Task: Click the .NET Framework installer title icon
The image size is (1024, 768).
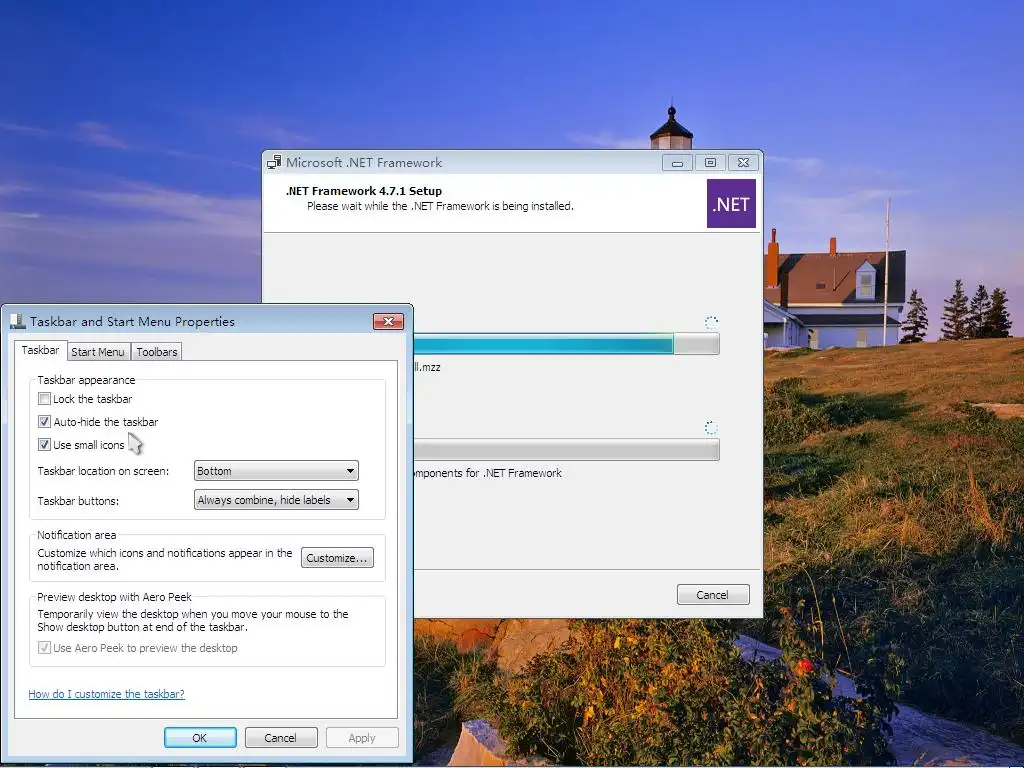Action: 274,163
